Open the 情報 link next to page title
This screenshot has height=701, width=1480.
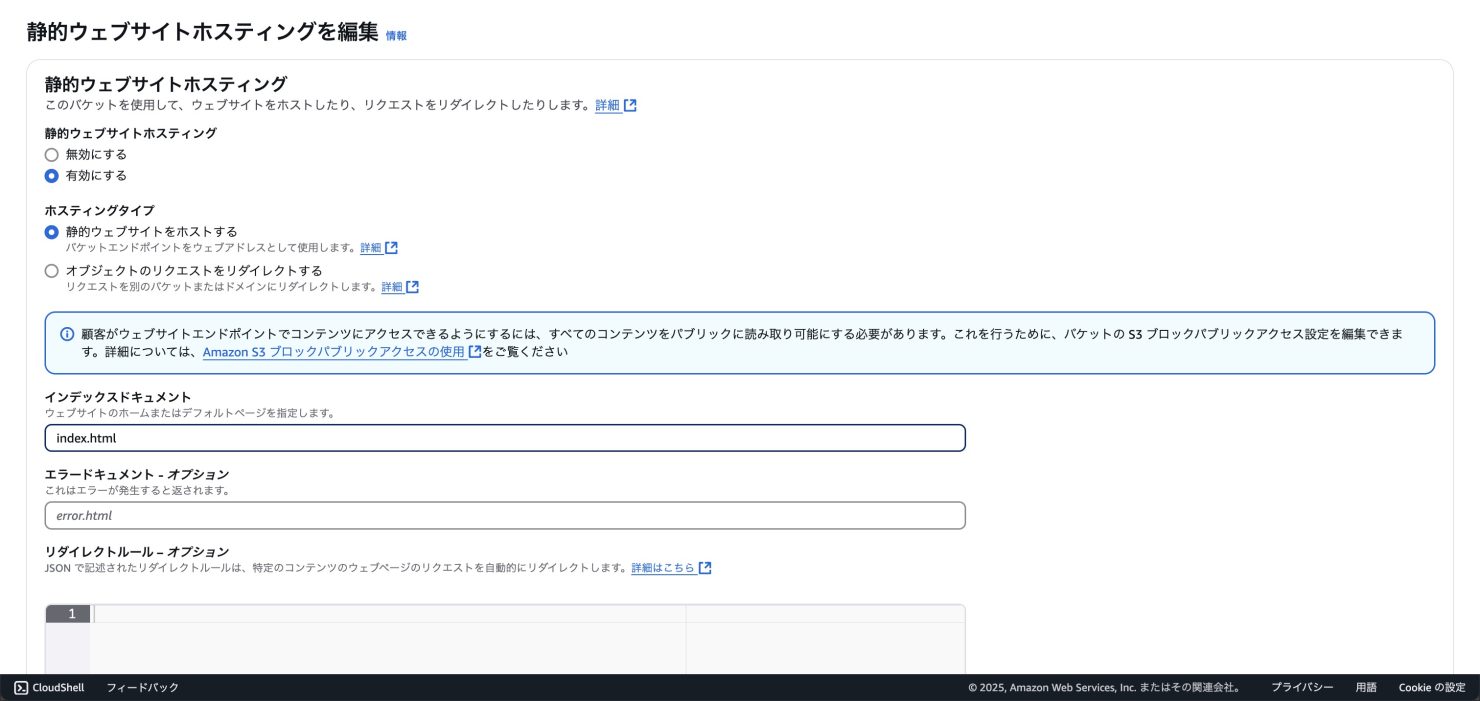pos(396,36)
